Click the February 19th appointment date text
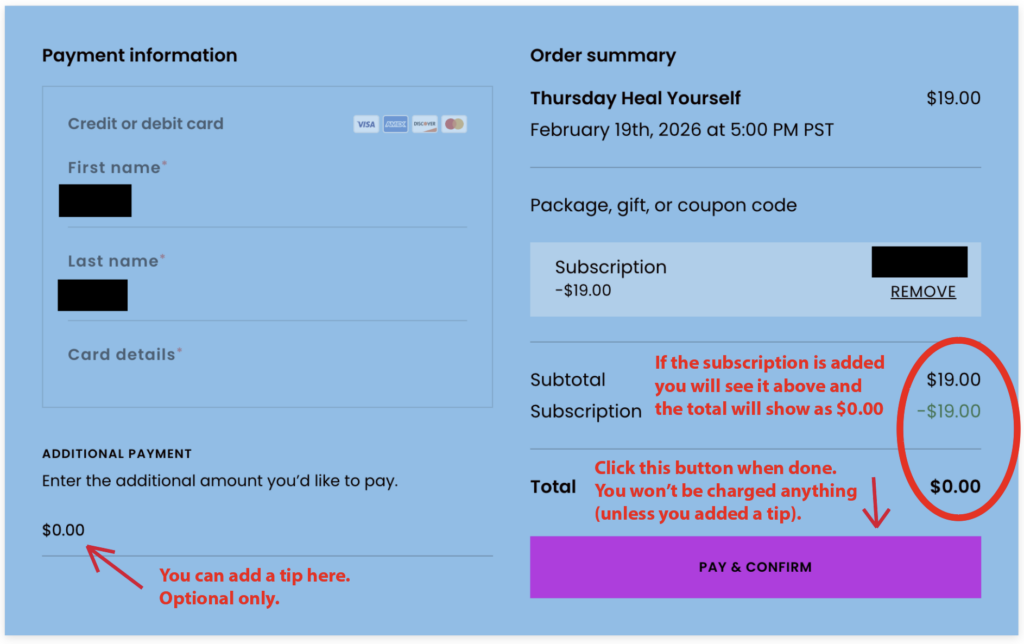The image size is (1024, 644). pos(681,130)
